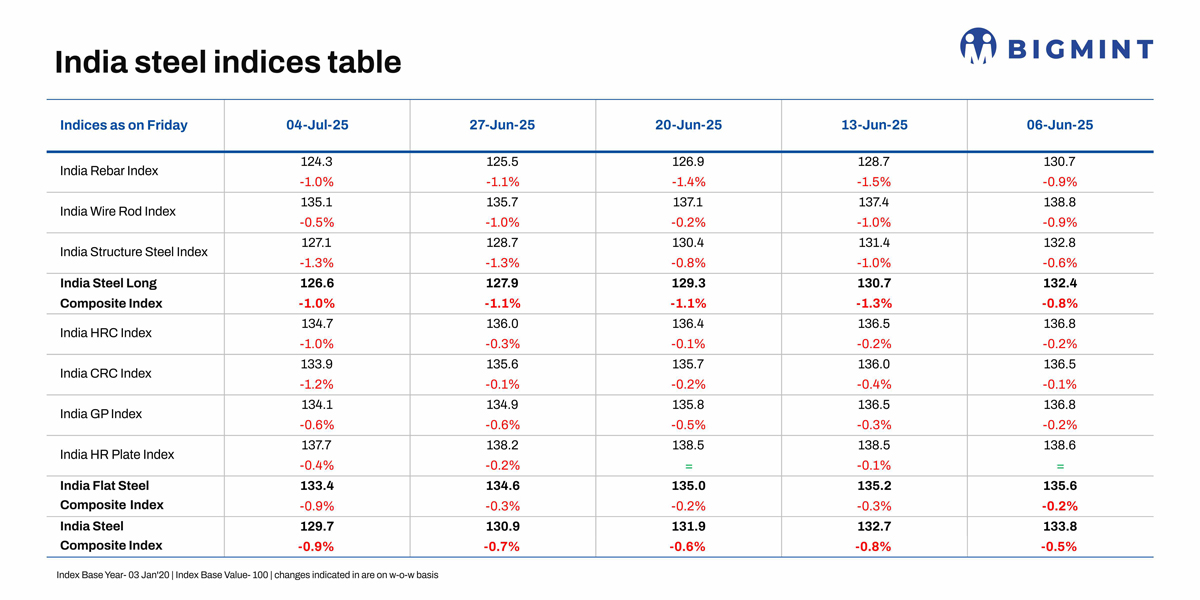This screenshot has height=600, width=1200.
Task: Click the Index Base Year footnote text
Action: (247, 575)
